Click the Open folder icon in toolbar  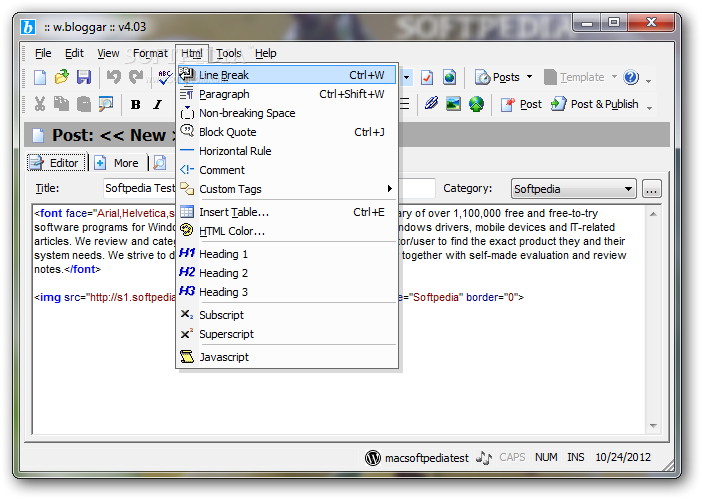pos(62,77)
